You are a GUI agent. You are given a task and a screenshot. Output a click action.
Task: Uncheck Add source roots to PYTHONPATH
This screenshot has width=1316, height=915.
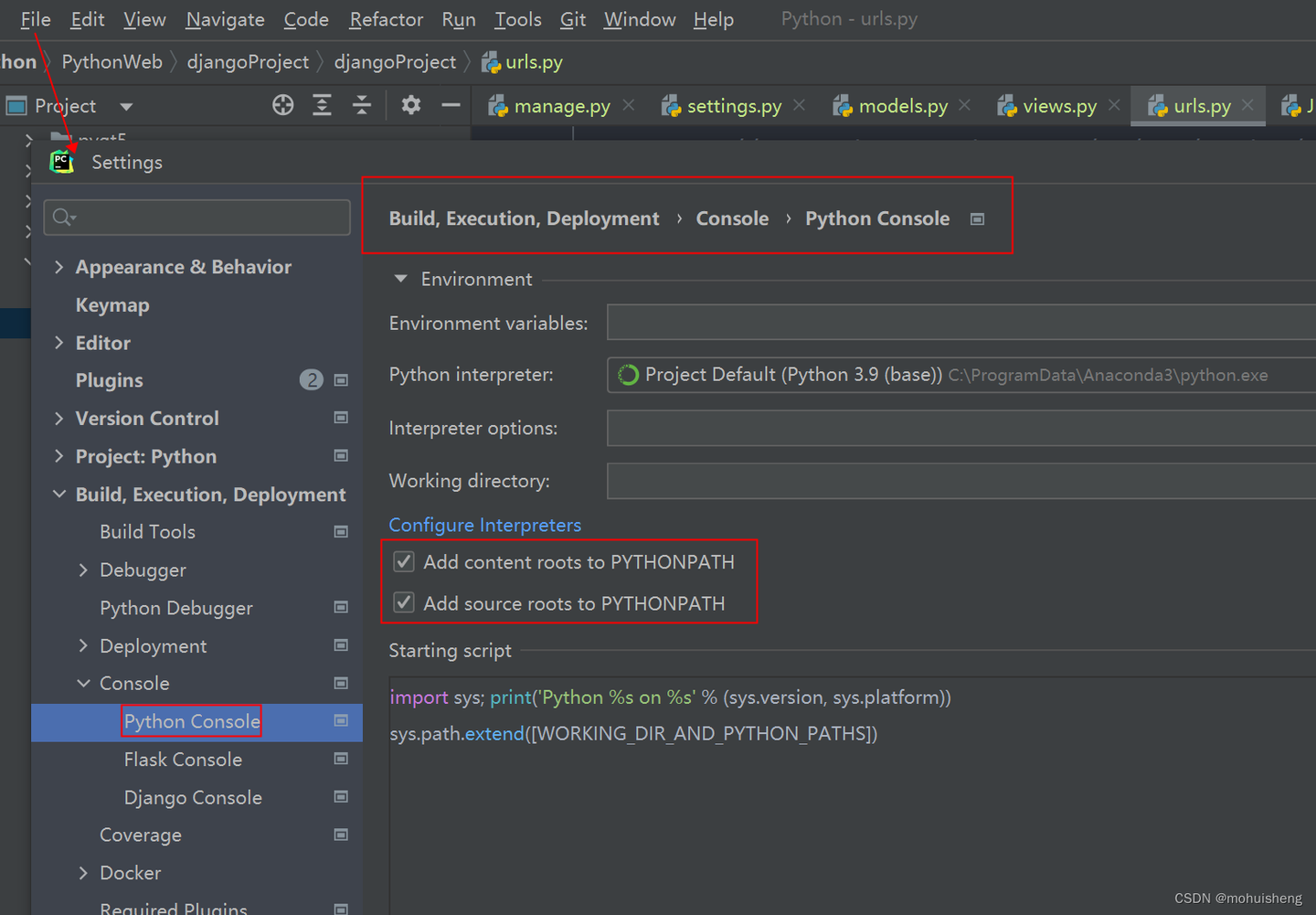[404, 602]
